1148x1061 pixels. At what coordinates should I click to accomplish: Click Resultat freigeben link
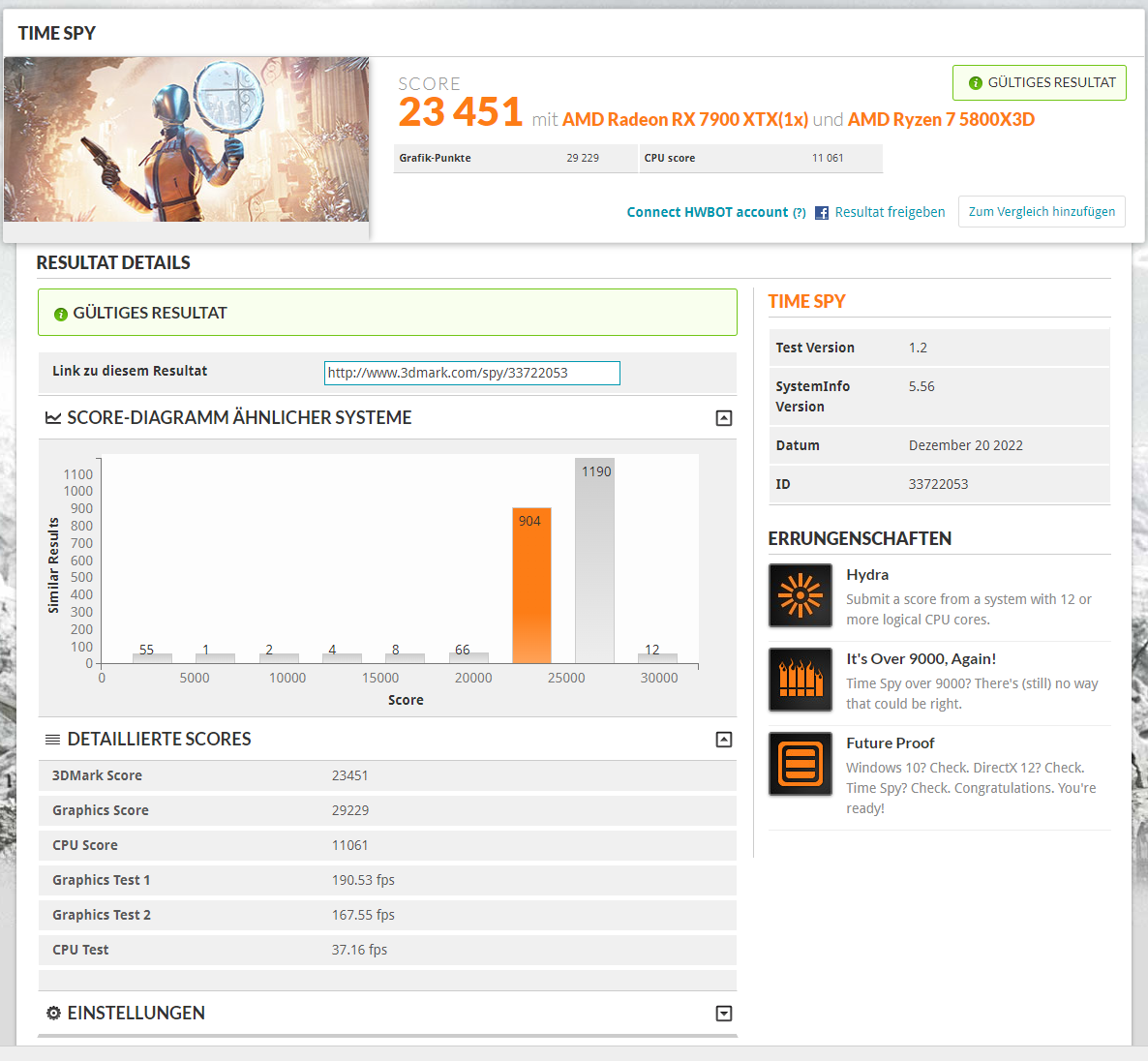(890, 212)
